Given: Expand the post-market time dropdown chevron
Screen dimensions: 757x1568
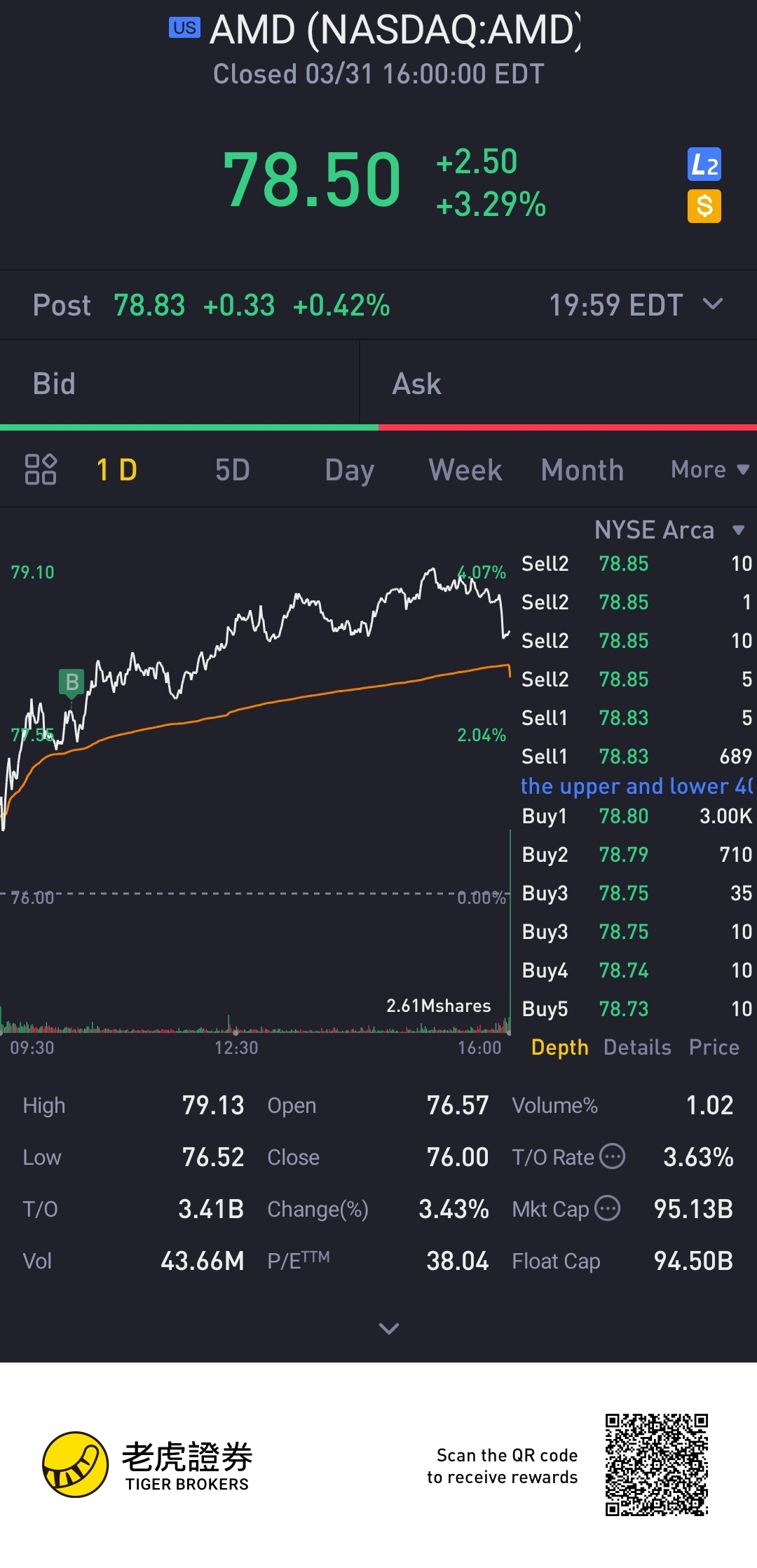Looking at the screenshot, I should pyautogui.click(x=713, y=304).
